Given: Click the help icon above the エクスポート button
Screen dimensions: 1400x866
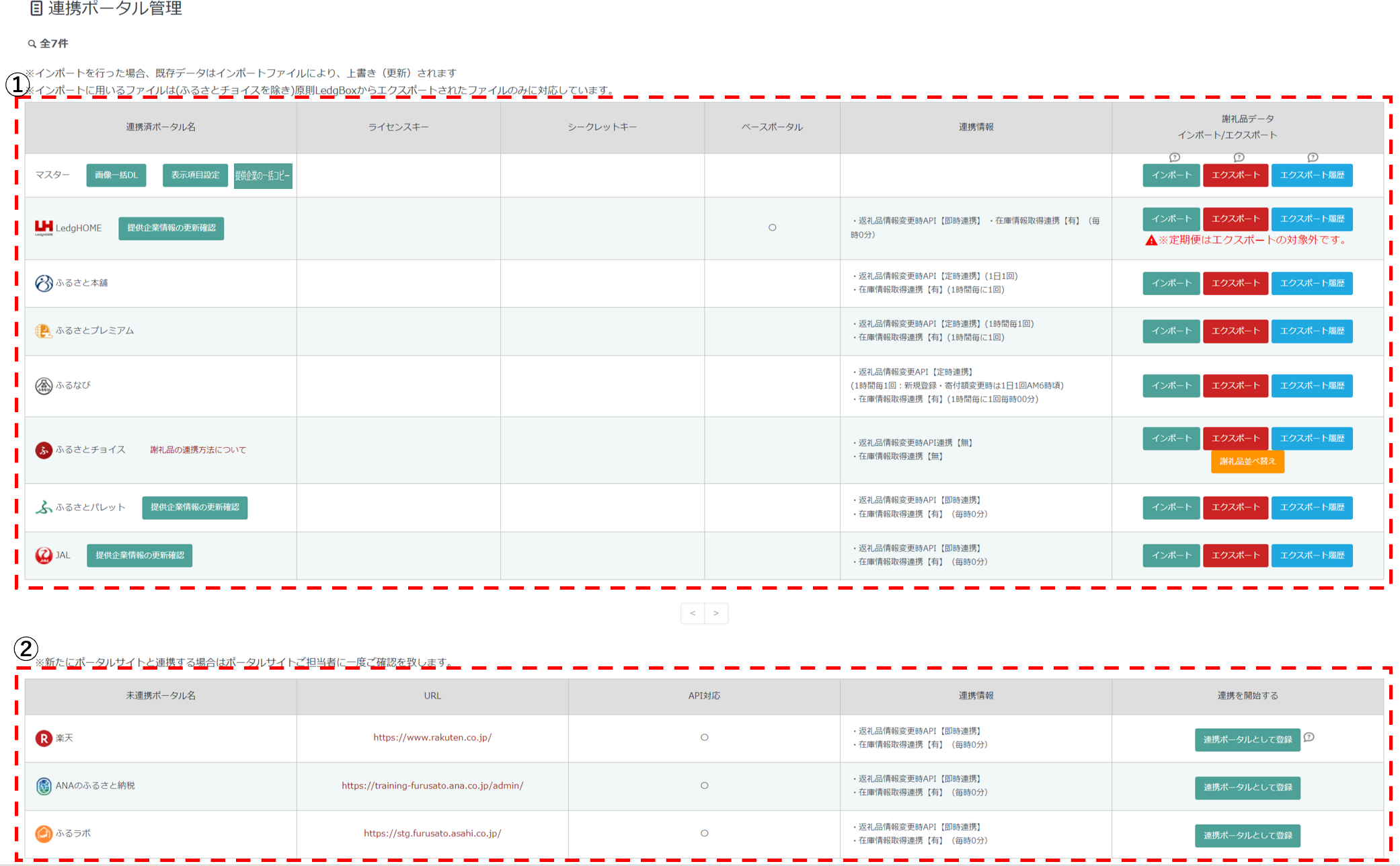Looking at the screenshot, I should 1239,157.
